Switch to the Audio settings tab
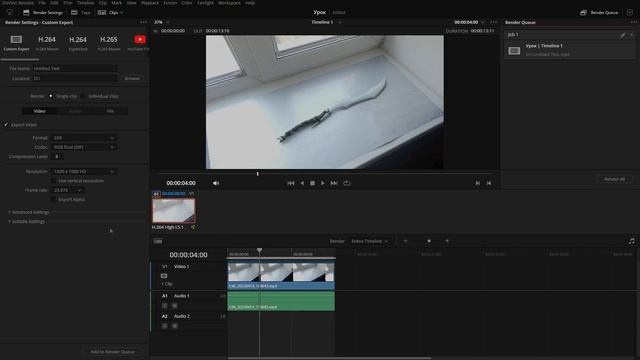The image size is (640, 360). pyautogui.click(x=75, y=111)
